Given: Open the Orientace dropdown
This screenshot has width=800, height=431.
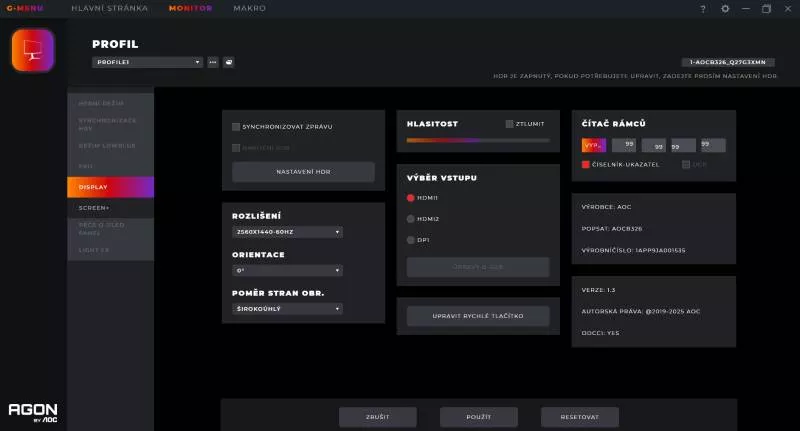Looking at the screenshot, I should tap(287, 270).
